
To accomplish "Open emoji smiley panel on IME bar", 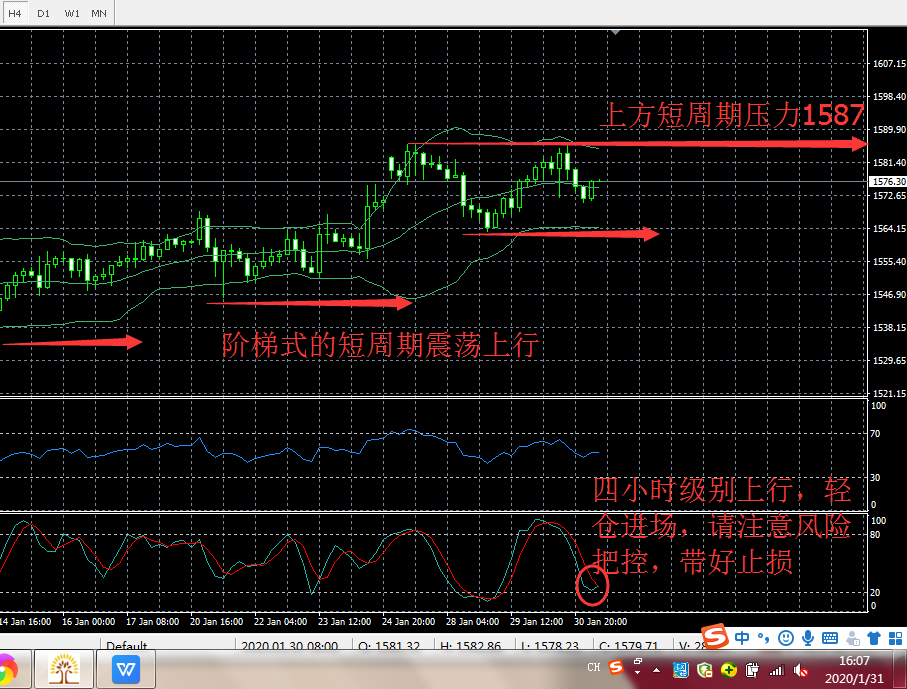I will (x=786, y=638).
